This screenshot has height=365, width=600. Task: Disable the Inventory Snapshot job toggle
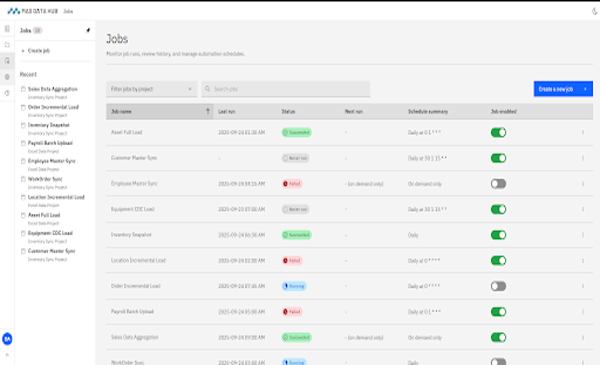coord(498,235)
